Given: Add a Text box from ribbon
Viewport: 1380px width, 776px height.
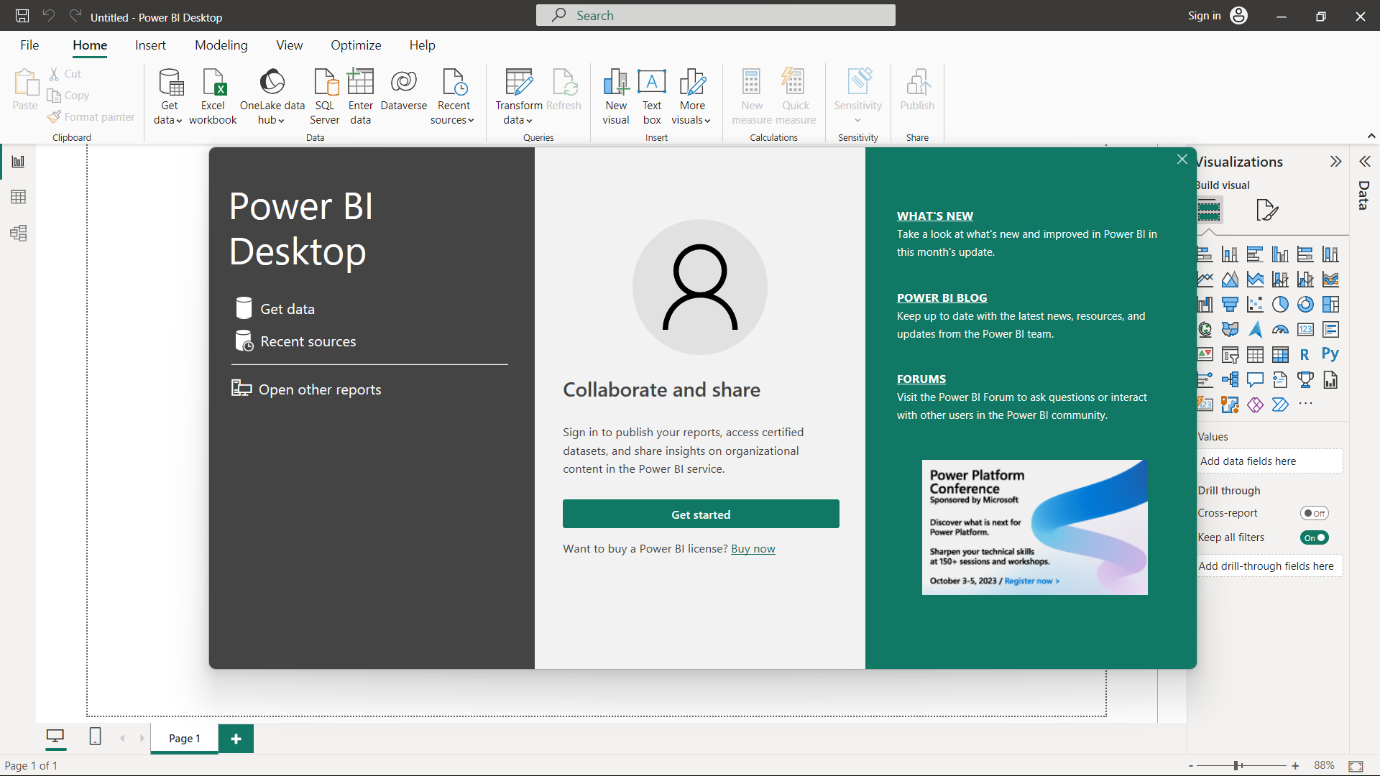Looking at the screenshot, I should (x=652, y=97).
